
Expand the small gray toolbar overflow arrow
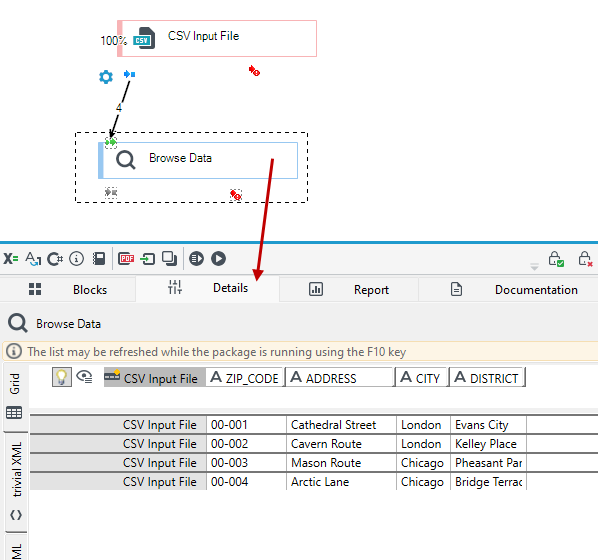(x=534, y=267)
